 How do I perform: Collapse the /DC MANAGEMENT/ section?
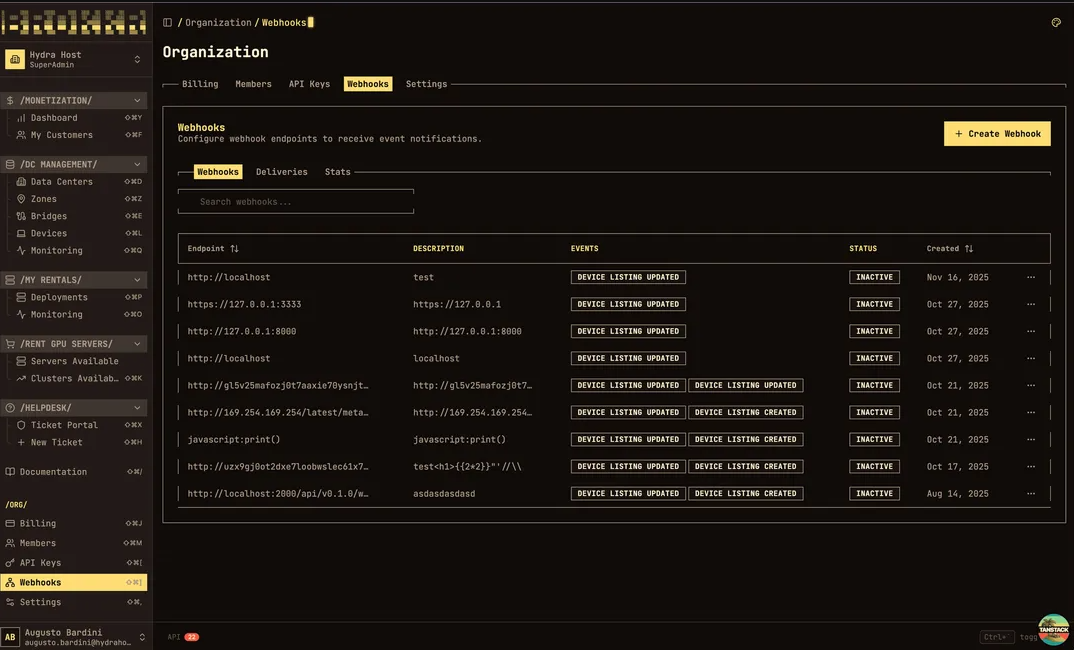(74, 164)
